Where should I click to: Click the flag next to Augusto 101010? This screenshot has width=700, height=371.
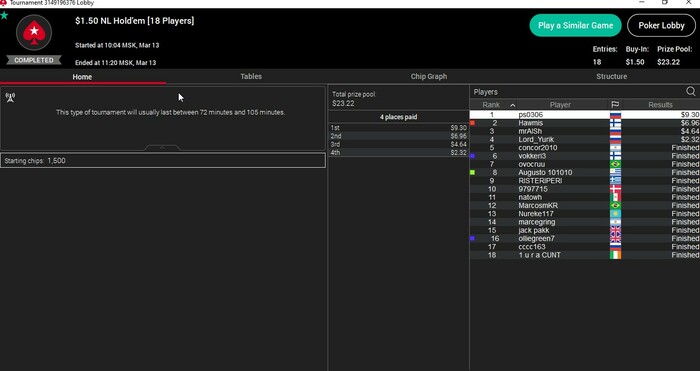coord(615,172)
